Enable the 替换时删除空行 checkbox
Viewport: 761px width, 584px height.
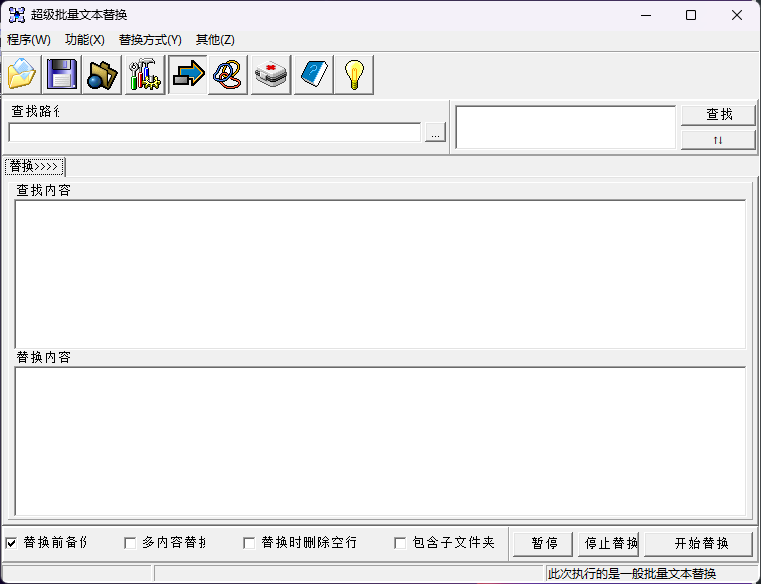(250, 543)
